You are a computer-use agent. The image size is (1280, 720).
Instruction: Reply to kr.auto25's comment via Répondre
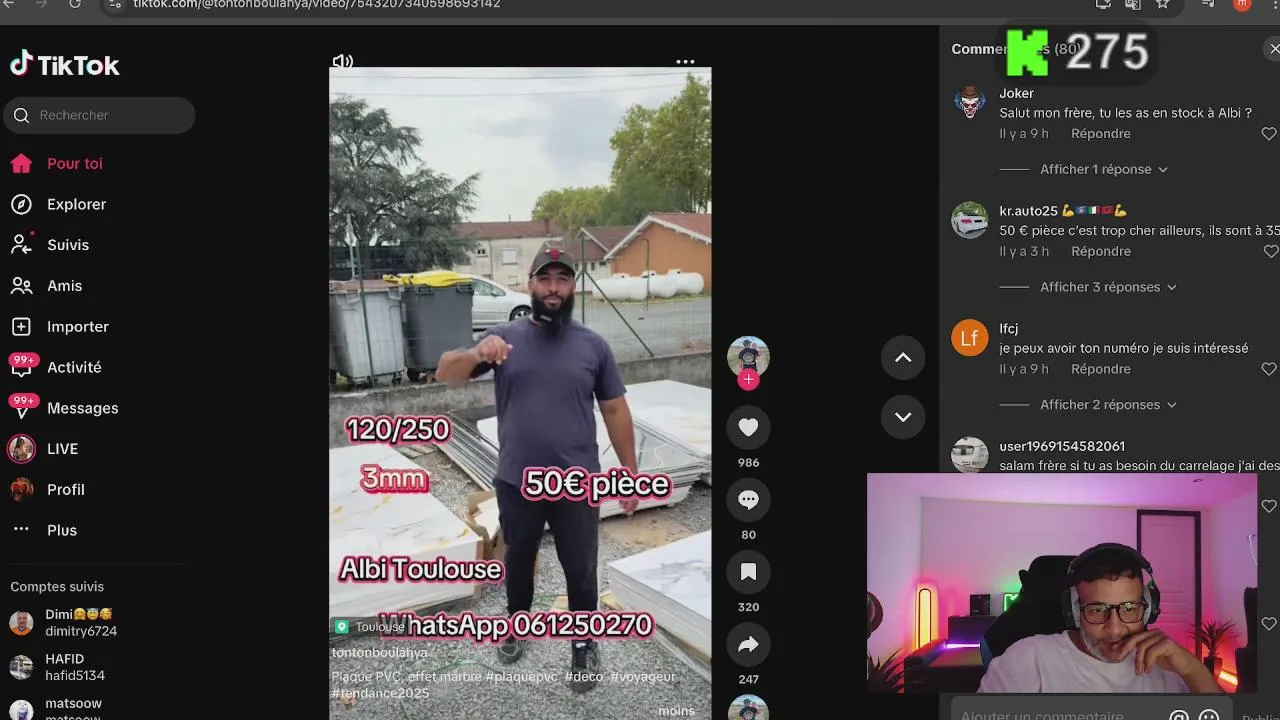[x=1101, y=252]
